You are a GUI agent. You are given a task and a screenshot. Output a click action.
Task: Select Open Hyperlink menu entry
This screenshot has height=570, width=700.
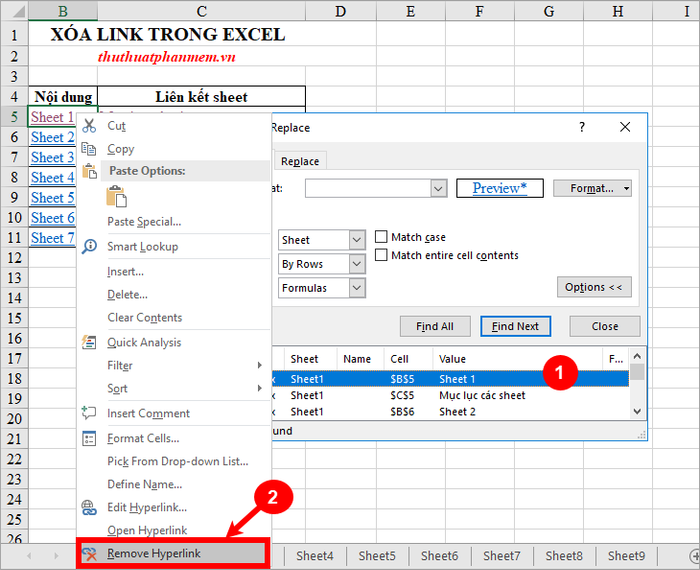click(x=174, y=530)
